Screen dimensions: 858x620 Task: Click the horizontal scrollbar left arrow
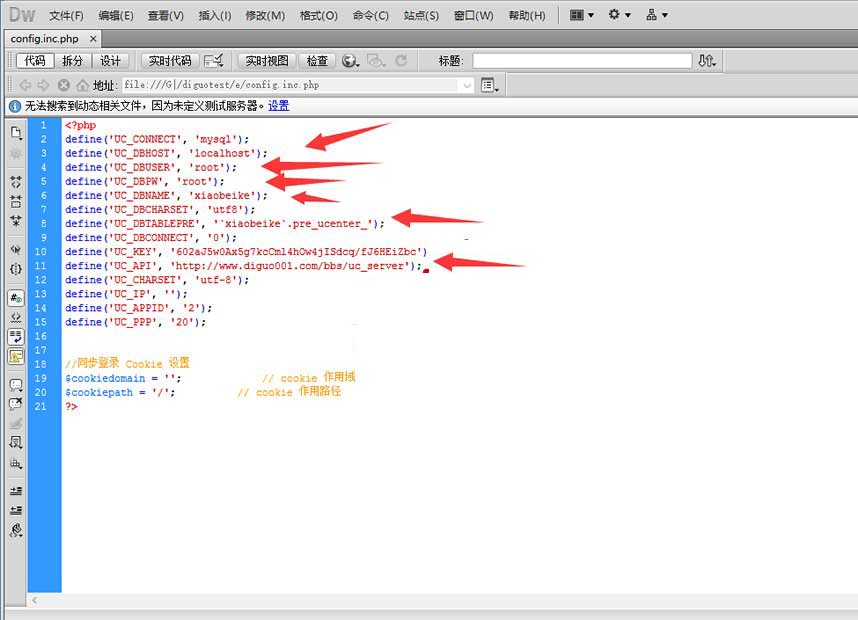(36, 601)
